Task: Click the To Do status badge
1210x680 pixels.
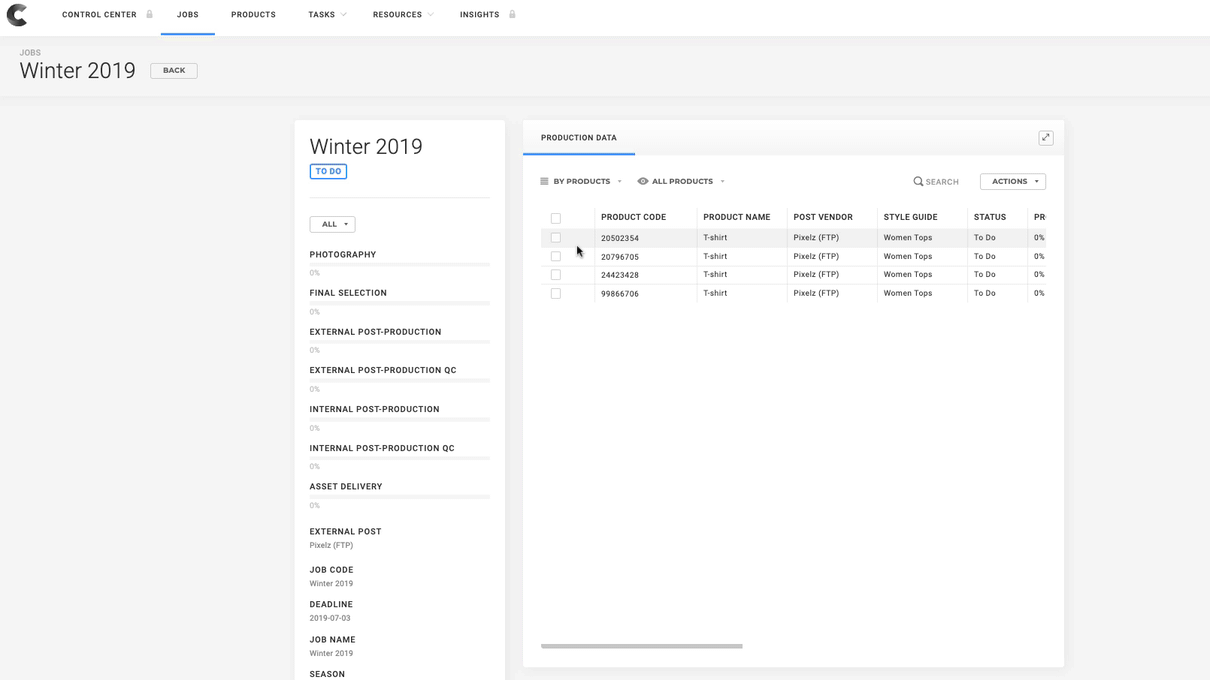Action: (x=328, y=172)
